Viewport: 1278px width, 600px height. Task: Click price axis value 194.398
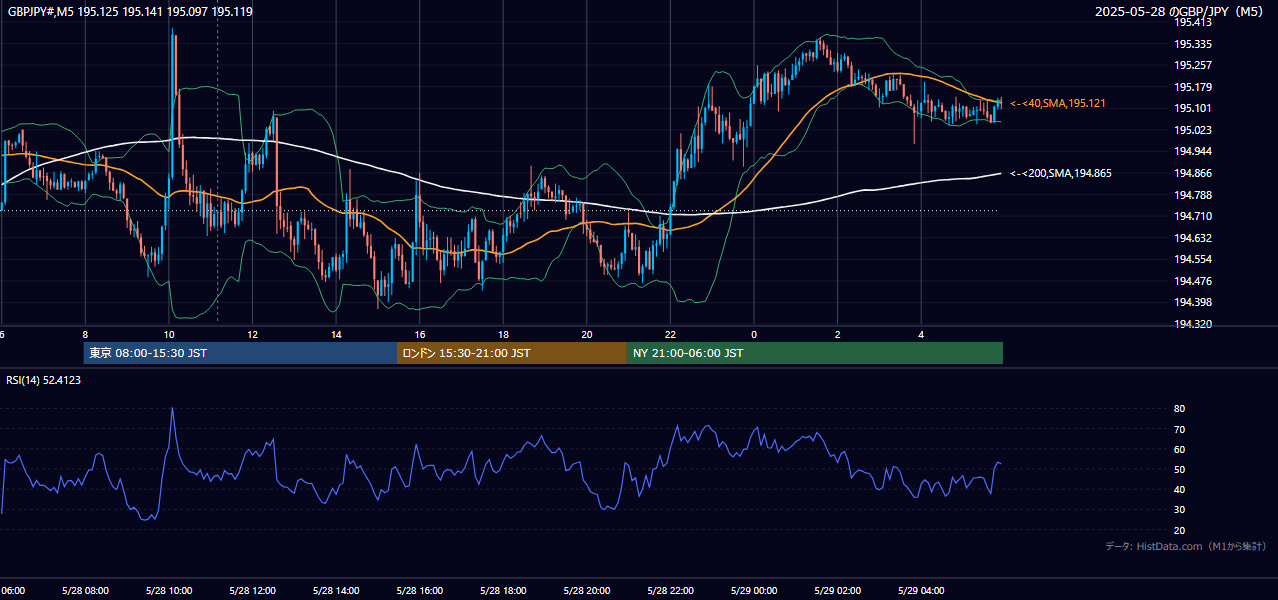[1193, 302]
